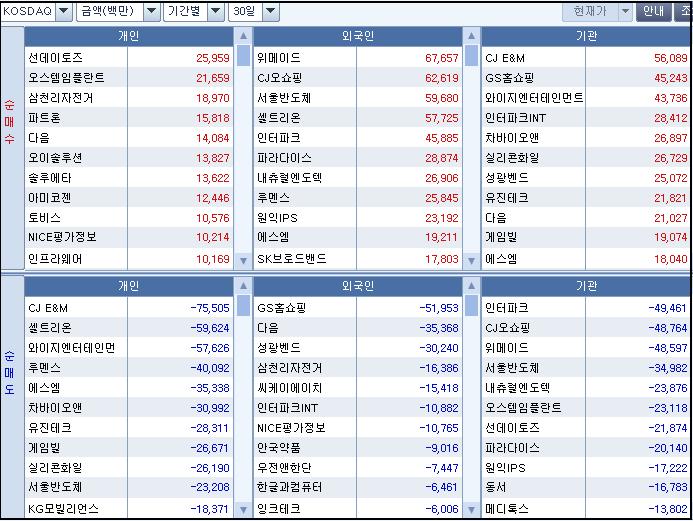Open the 금액(백만) unit dropdown
This screenshot has width=693, height=521.
click(x=151, y=11)
